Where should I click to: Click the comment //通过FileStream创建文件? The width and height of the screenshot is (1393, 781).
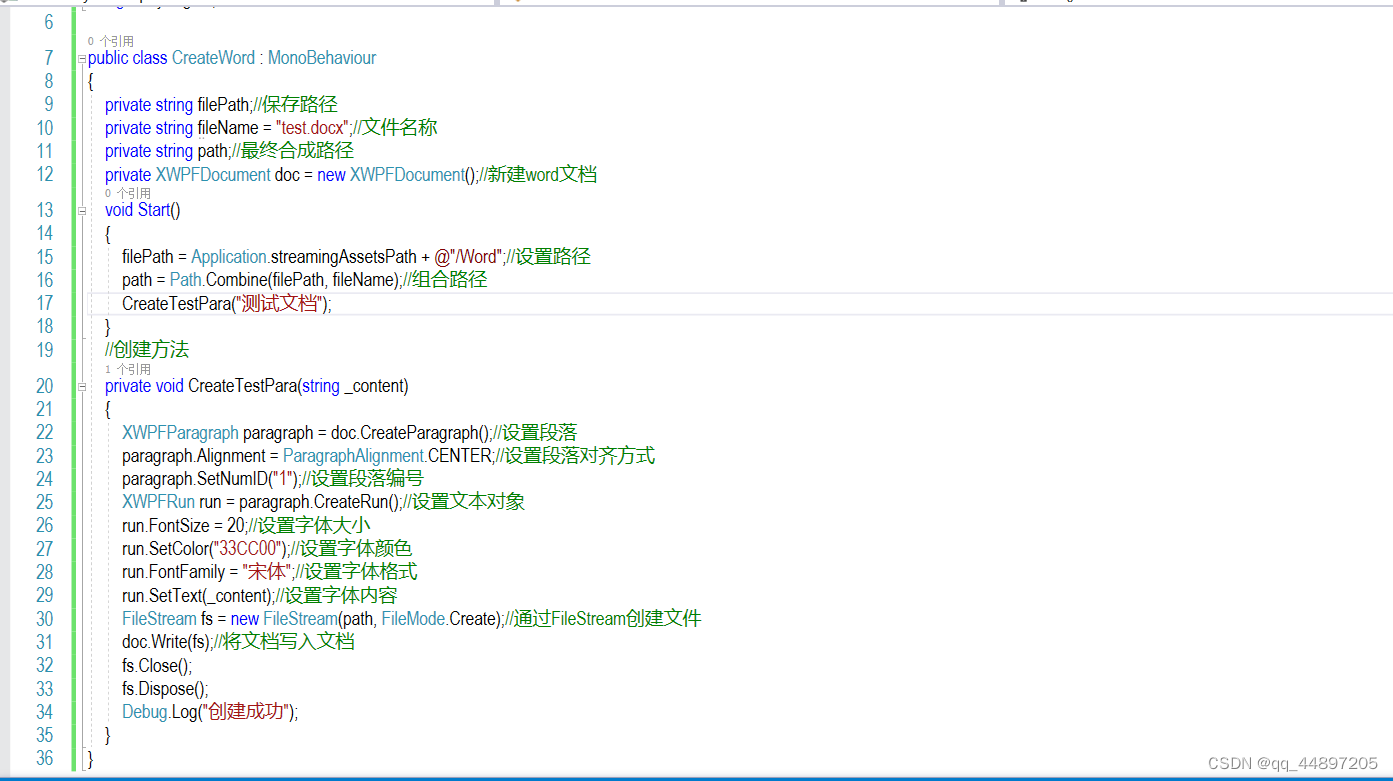(x=603, y=618)
